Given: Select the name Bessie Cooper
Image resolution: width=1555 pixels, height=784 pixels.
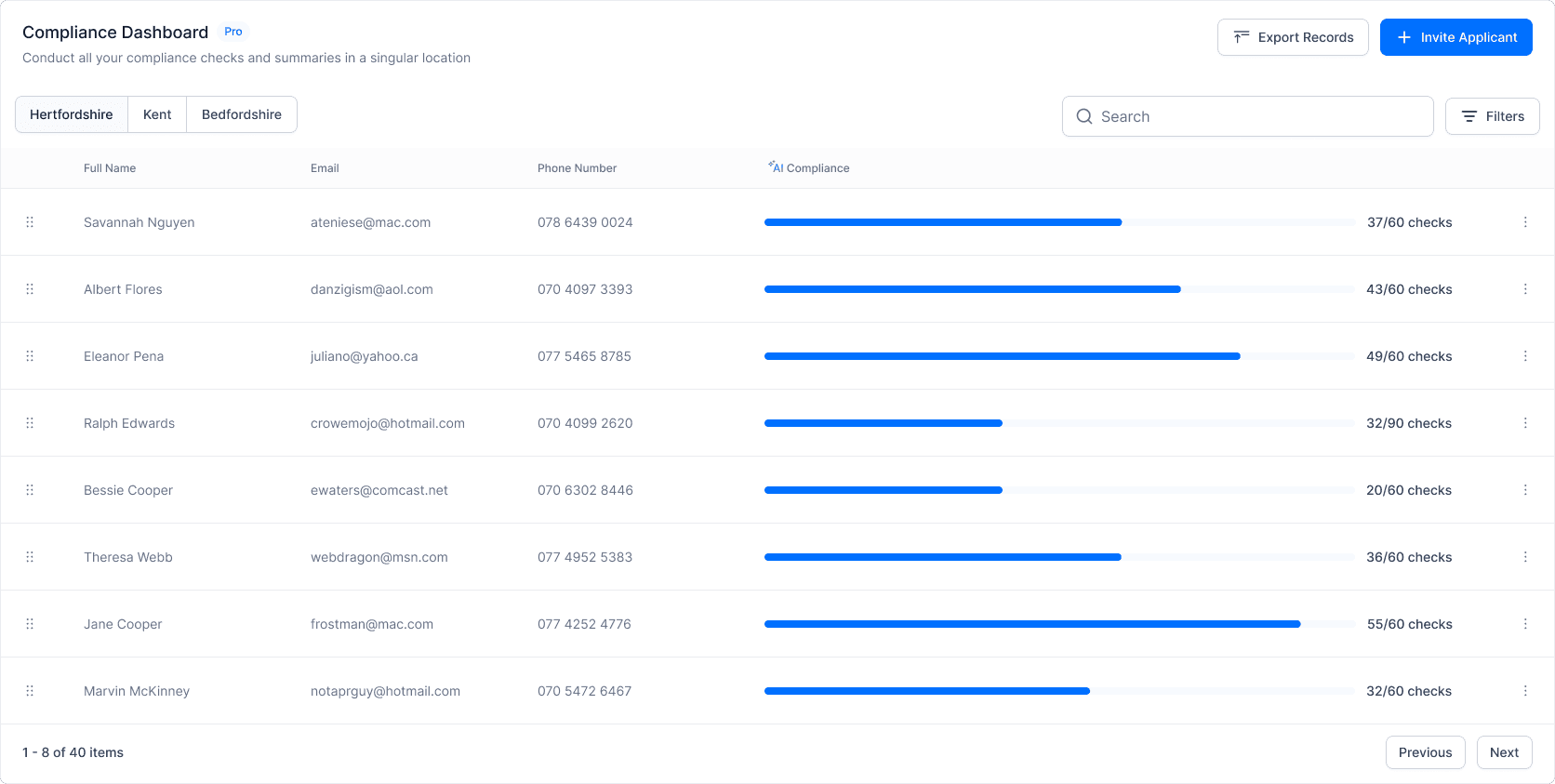Looking at the screenshot, I should pyautogui.click(x=128, y=490).
